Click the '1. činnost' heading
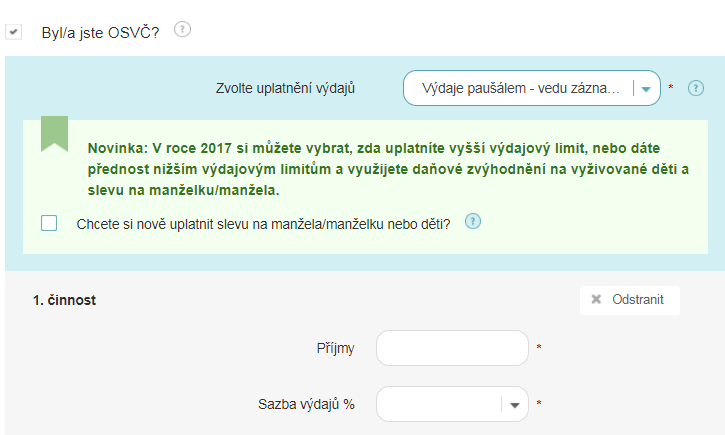Viewport: 725px width, 435px height. (x=65, y=299)
